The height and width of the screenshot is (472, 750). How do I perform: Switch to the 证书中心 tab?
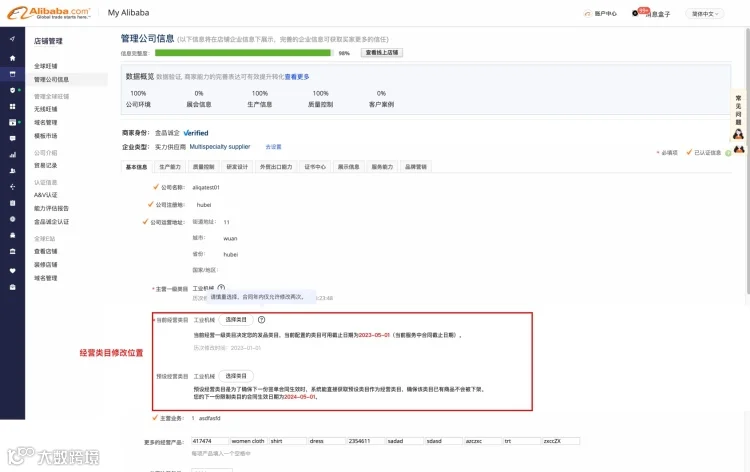(315, 167)
